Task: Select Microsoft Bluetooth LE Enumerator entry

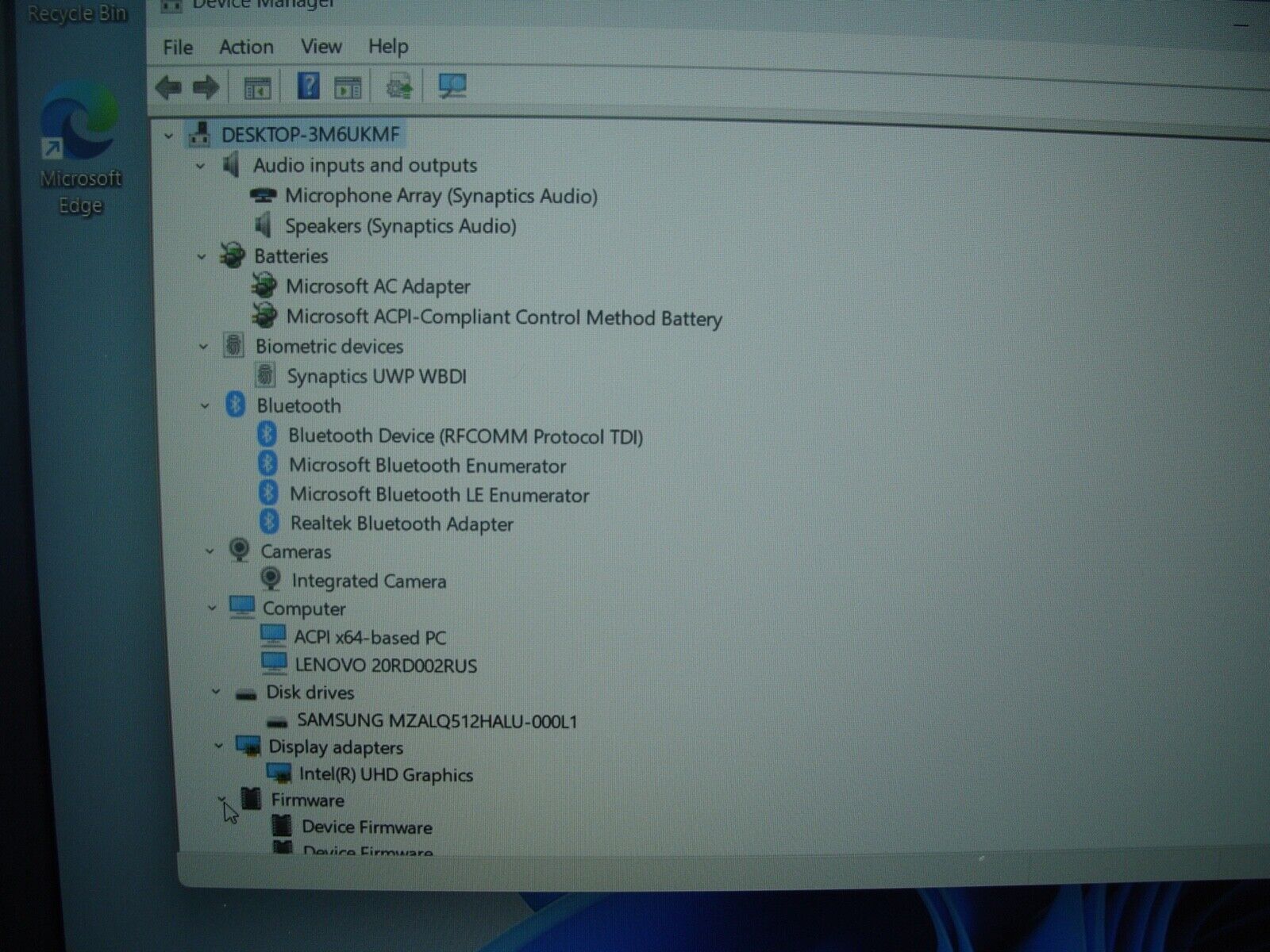Action: click(x=440, y=495)
